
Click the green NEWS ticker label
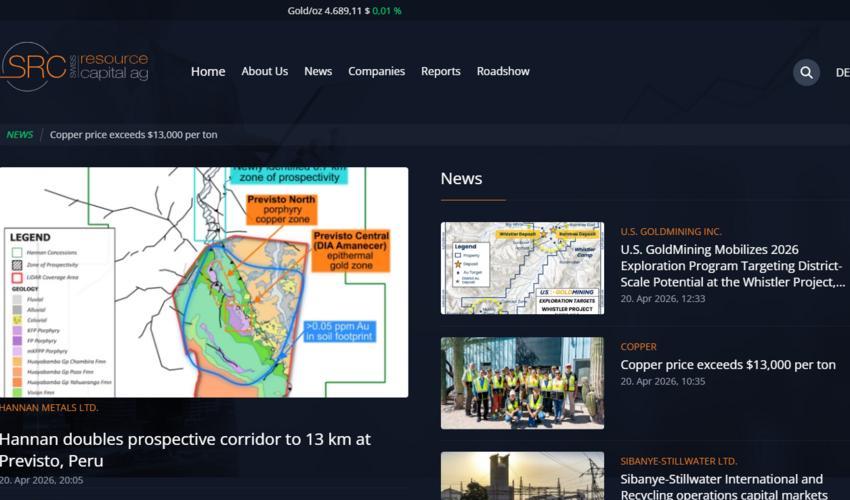(x=19, y=134)
